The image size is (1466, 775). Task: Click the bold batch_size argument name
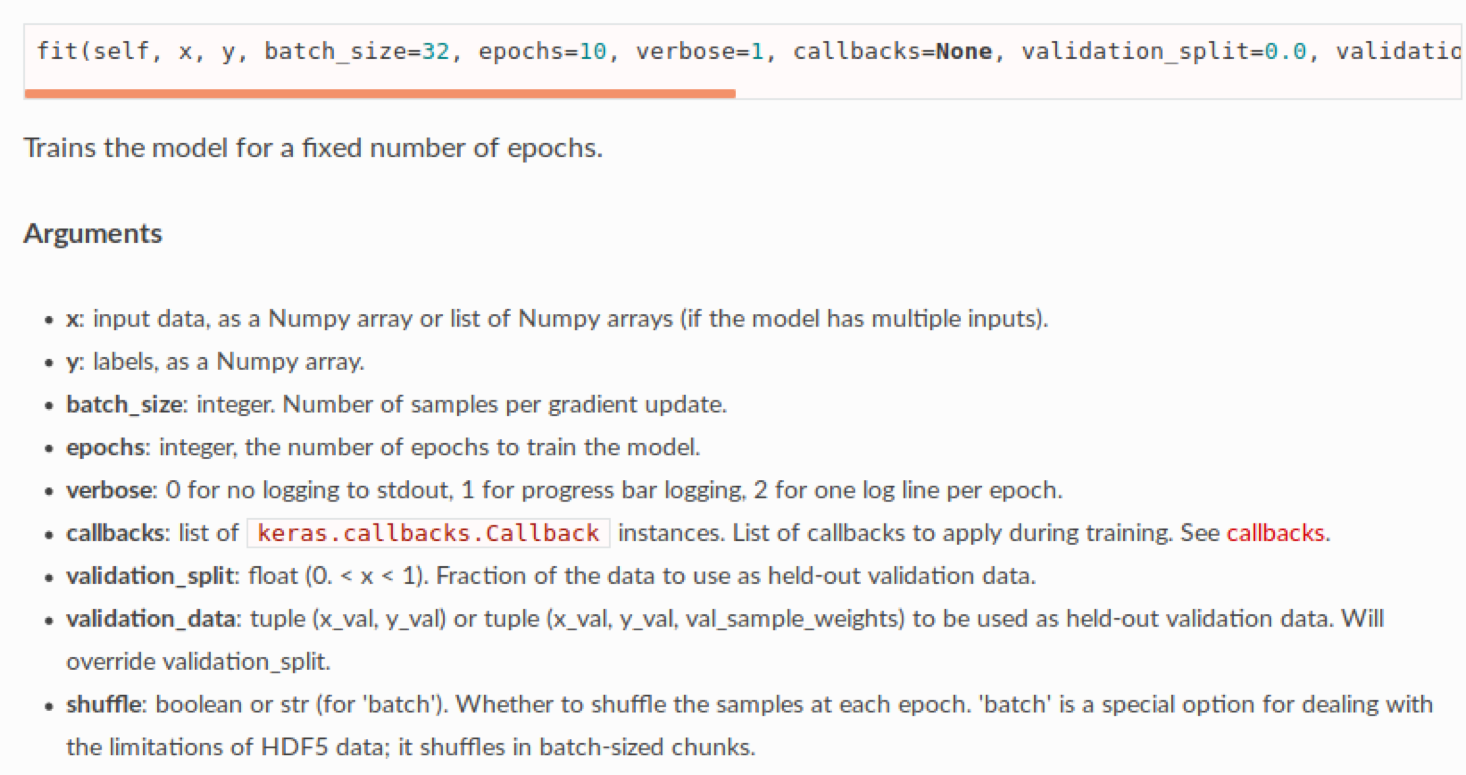[x=125, y=405]
